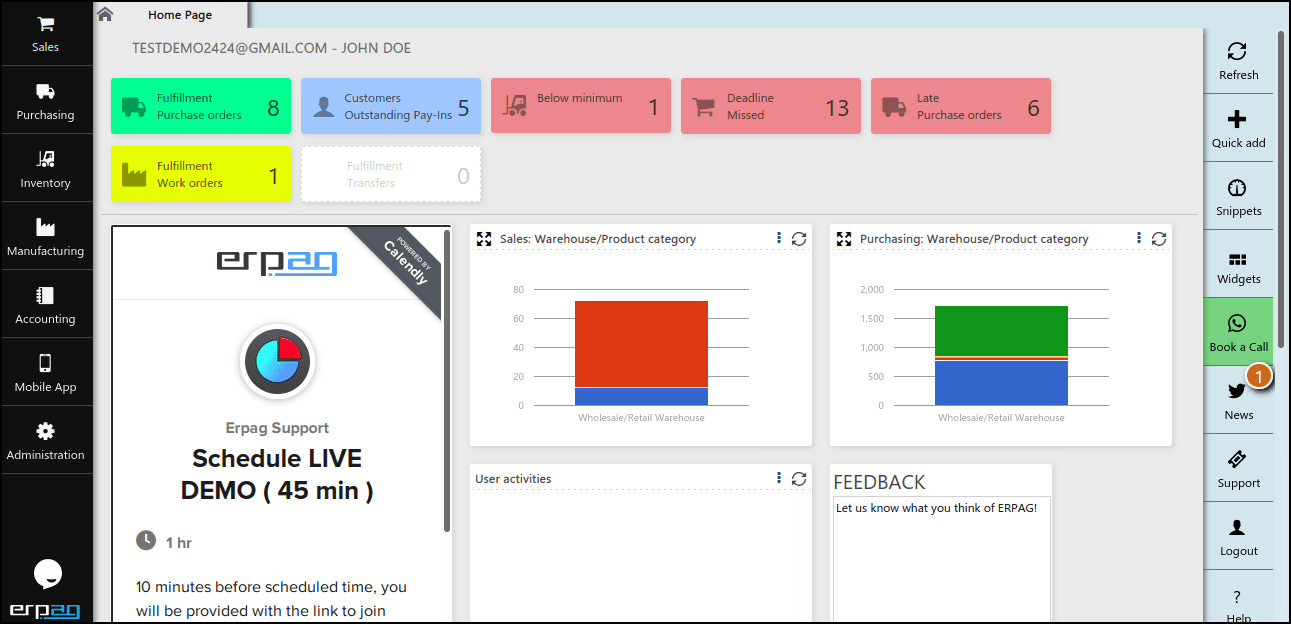The height and width of the screenshot is (624, 1291).
Task: Open the Late Purchase orders tile
Action: 961,106
